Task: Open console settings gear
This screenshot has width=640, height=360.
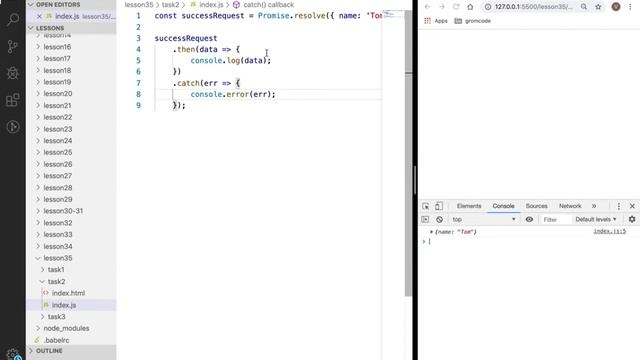Action: (632, 220)
